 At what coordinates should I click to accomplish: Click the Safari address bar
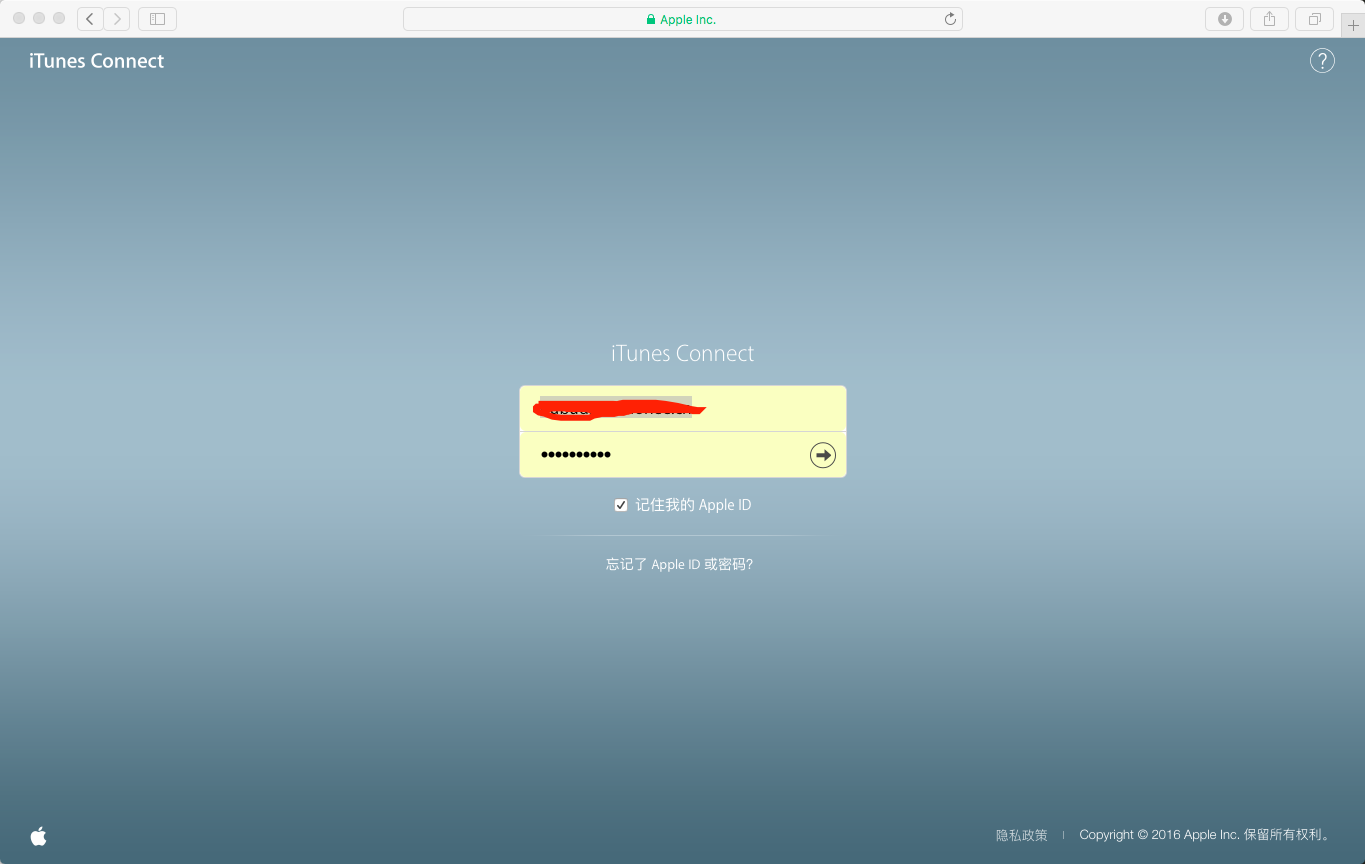(683, 19)
